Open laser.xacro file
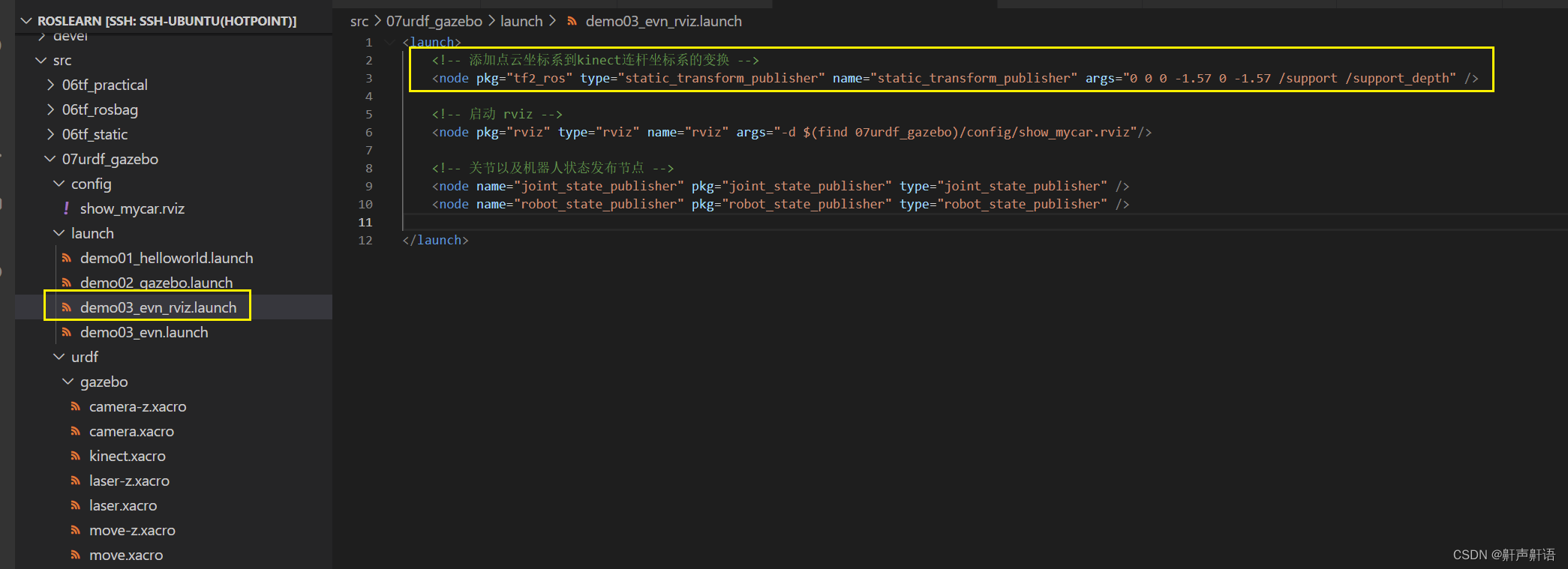This screenshot has height=569, width=1568. click(123, 505)
